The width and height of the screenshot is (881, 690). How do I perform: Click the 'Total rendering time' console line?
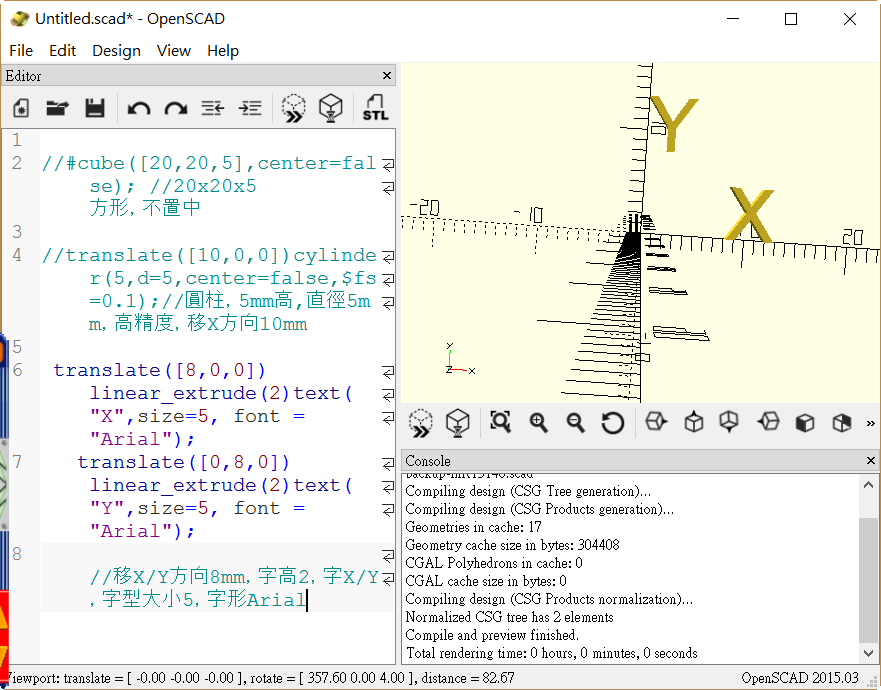(551, 653)
